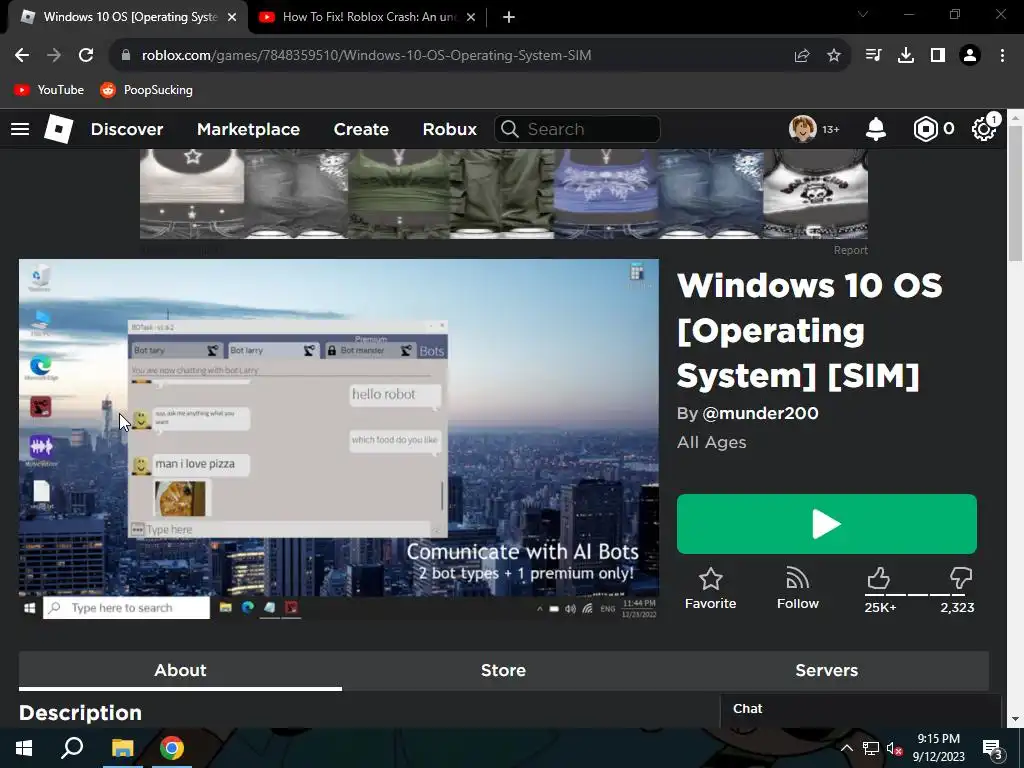This screenshot has height=768, width=1024.
Task: Open Windows taskbar search
Action: 72,748
